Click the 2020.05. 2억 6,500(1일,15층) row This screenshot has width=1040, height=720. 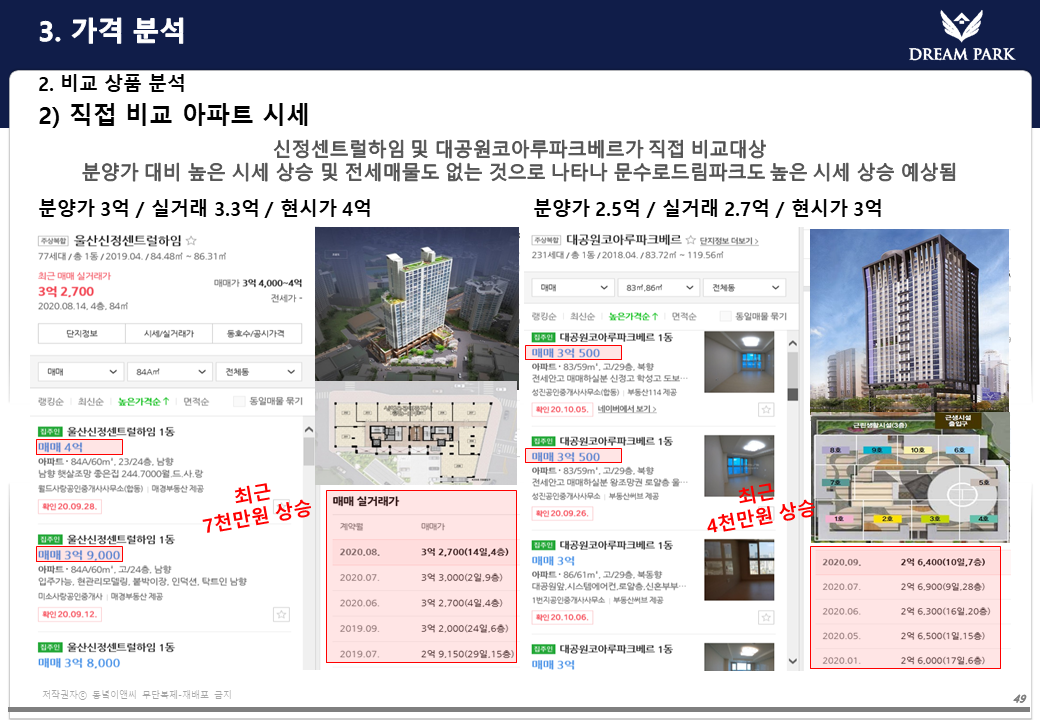tap(905, 636)
